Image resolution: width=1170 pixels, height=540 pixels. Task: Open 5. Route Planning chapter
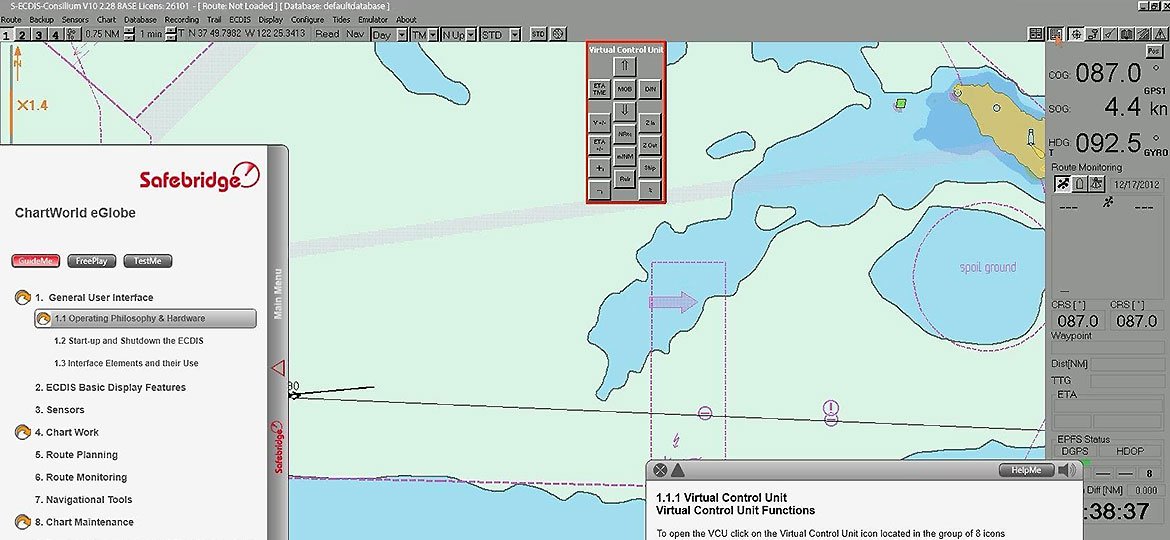76,455
